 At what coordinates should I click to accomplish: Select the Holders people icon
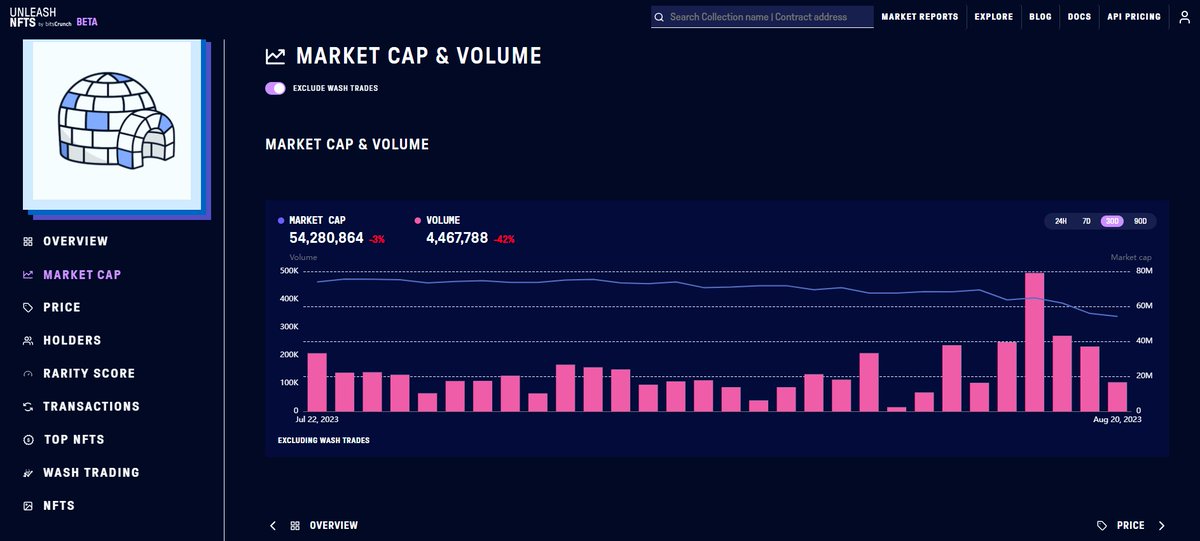tap(28, 340)
